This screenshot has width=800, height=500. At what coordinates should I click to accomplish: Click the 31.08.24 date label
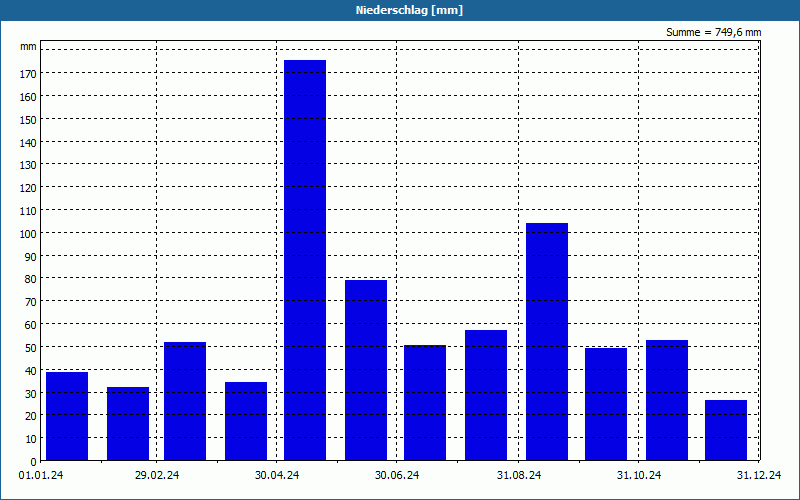click(519, 476)
